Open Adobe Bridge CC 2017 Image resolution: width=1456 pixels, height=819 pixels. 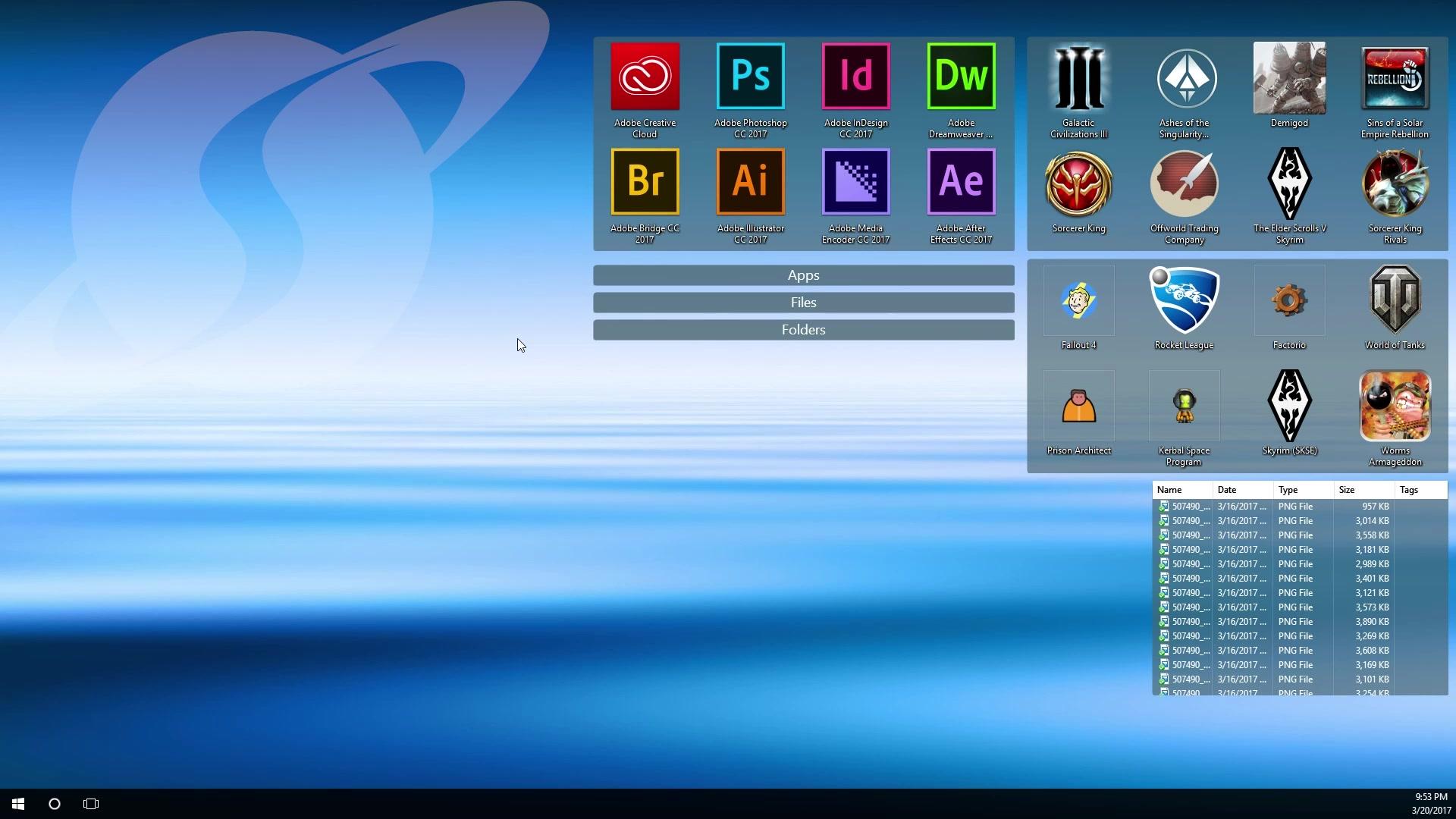(x=645, y=182)
